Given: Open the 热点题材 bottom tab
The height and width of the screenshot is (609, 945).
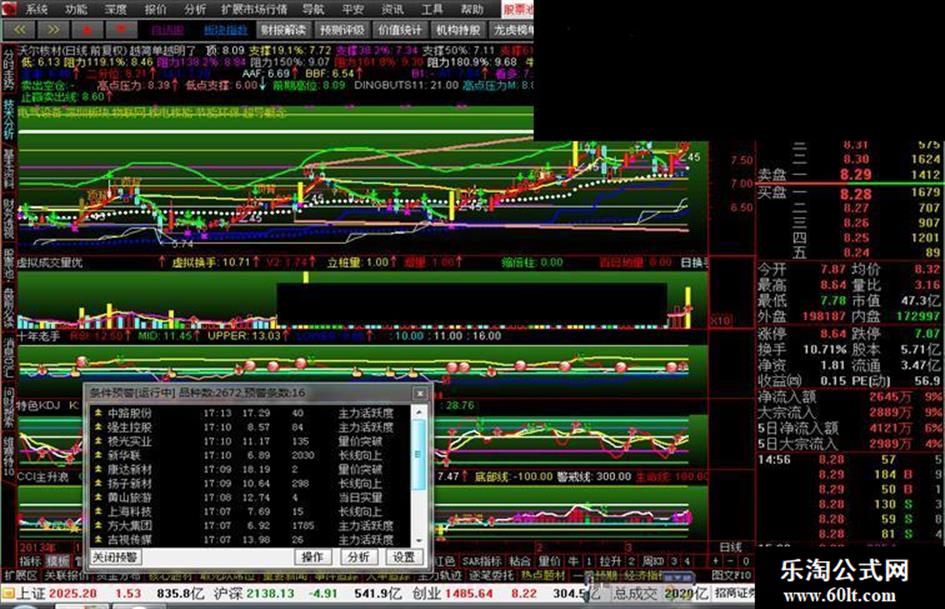Looking at the screenshot, I should click(x=543, y=575).
